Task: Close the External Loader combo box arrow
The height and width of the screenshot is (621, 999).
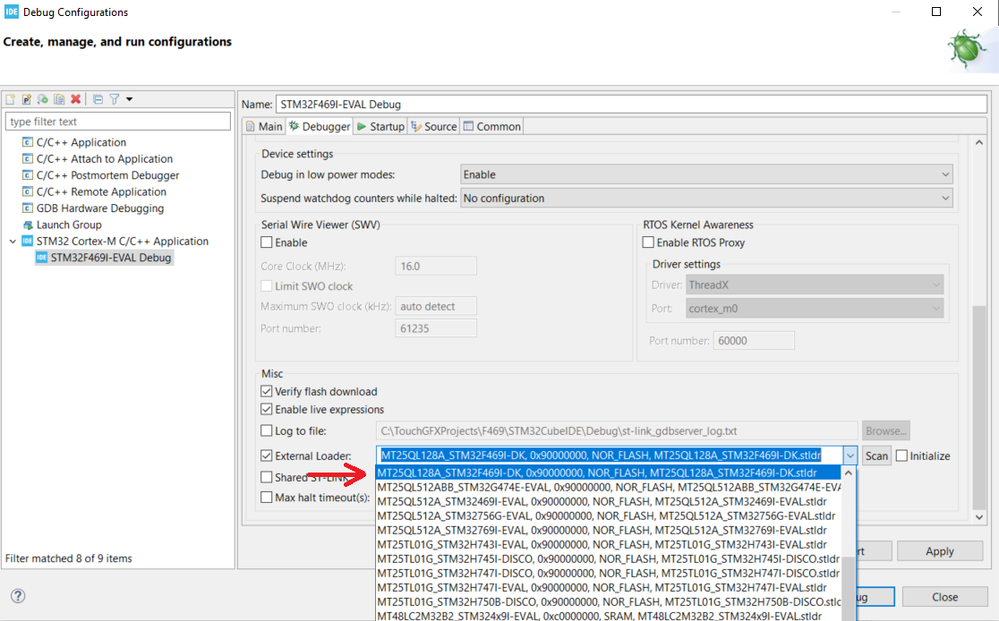Action: pos(850,455)
